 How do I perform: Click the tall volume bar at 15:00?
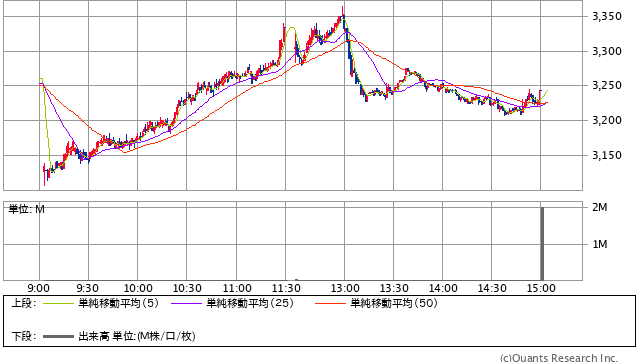(542, 244)
